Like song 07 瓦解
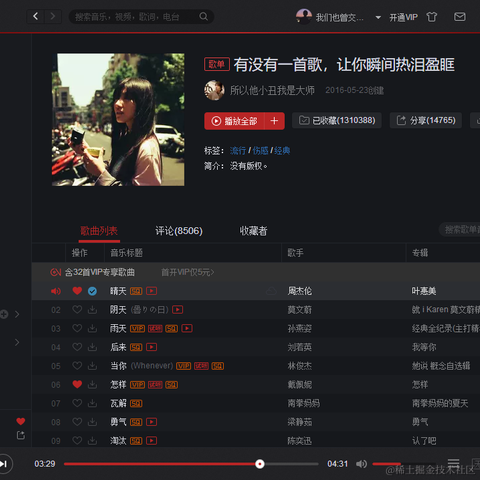This screenshot has width=480, height=480. click(77, 403)
